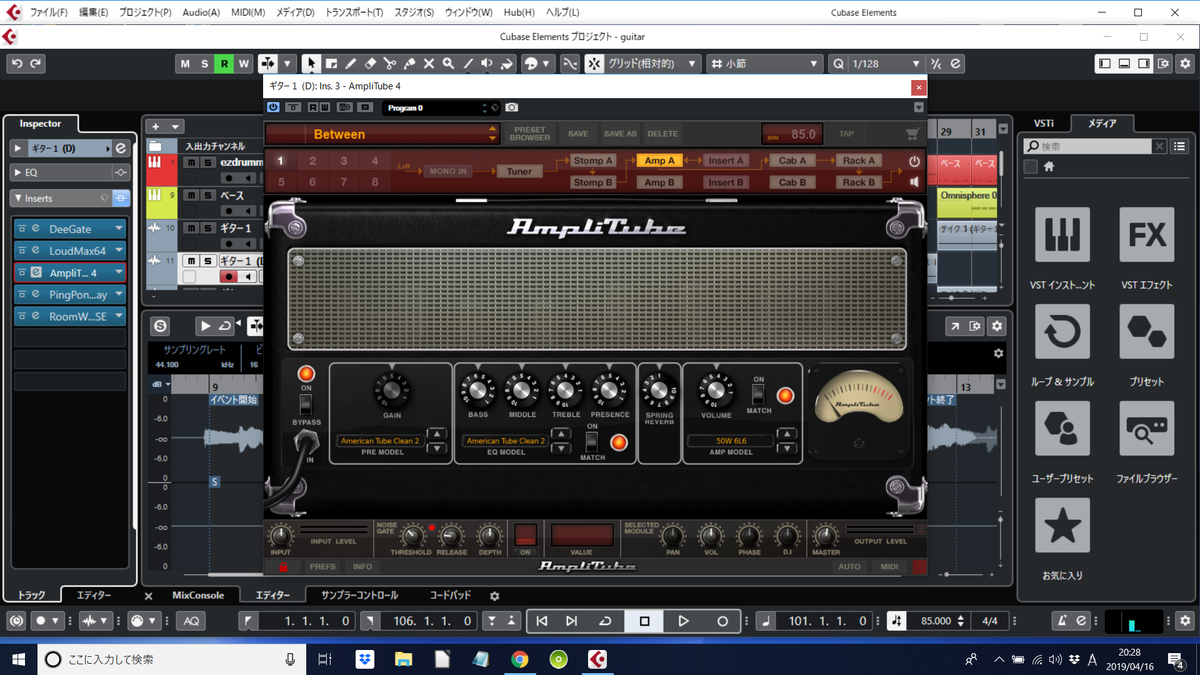Click SAVE AS in AmpliTube
The image size is (1200, 675).
click(620, 133)
